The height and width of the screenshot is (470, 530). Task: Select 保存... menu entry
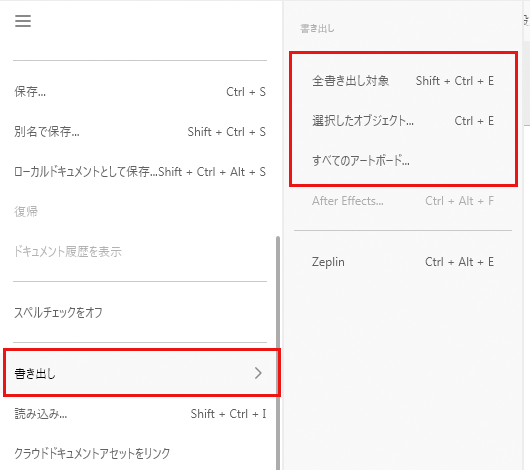pos(140,92)
